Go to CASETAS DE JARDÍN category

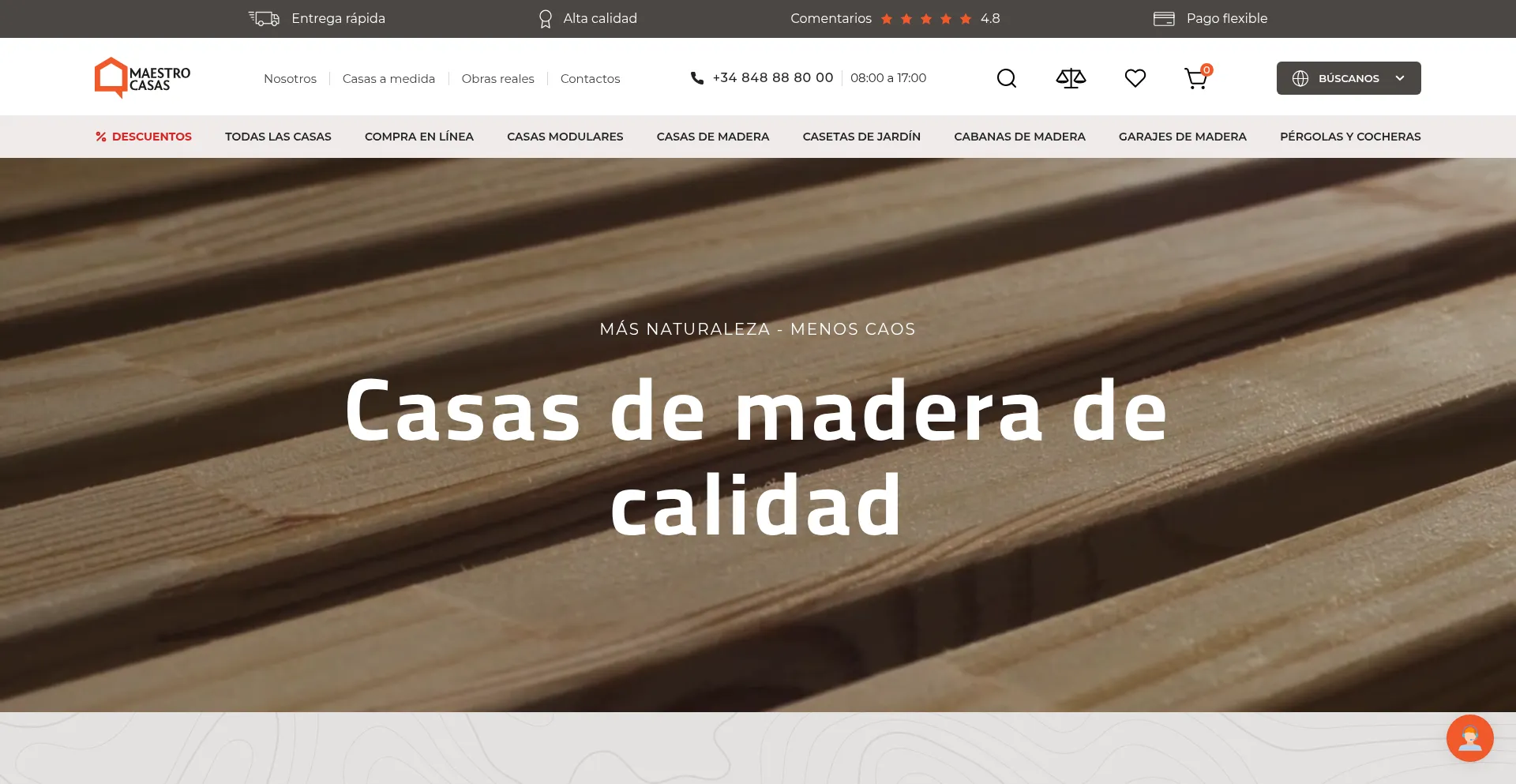861,137
